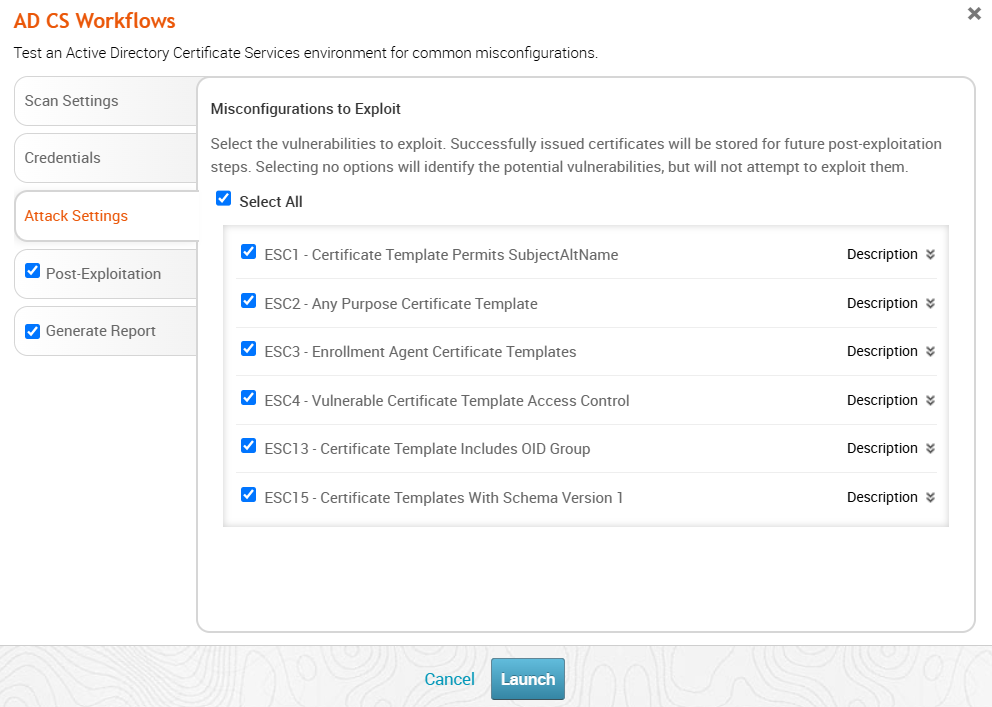Uncheck ESC1 SubjectAltName misconfiguration
This screenshot has height=707, width=992.
pyautogui.click(x=249, y=253)
